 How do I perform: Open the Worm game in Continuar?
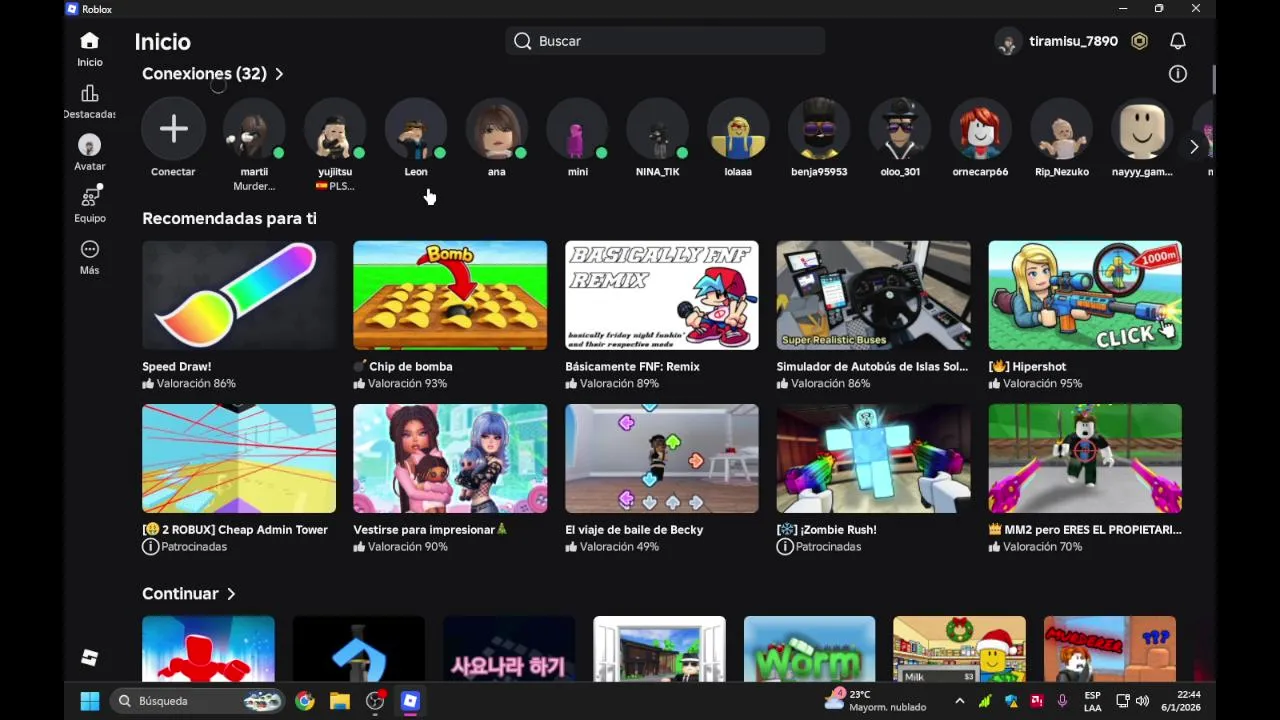pos(810,649)
